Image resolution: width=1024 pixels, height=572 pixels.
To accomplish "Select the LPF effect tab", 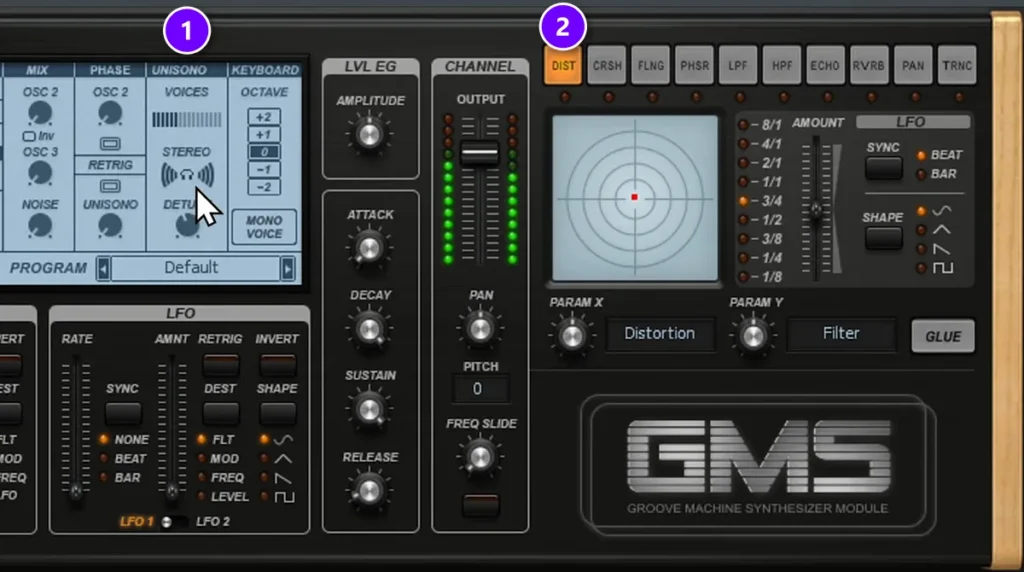I will [738, 65].
